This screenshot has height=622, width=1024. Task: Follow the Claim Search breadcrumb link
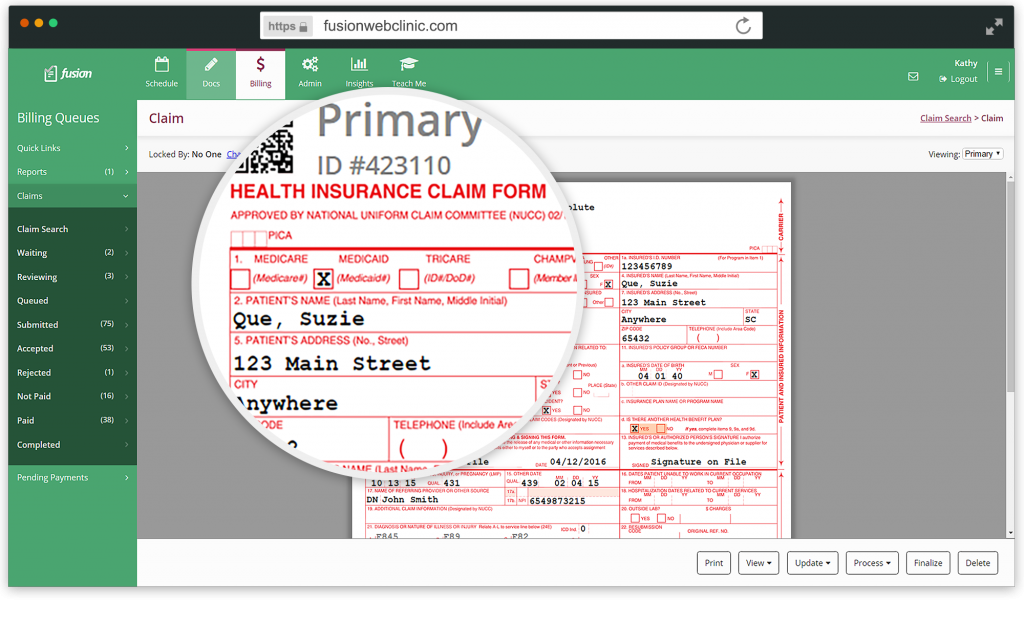946,118
